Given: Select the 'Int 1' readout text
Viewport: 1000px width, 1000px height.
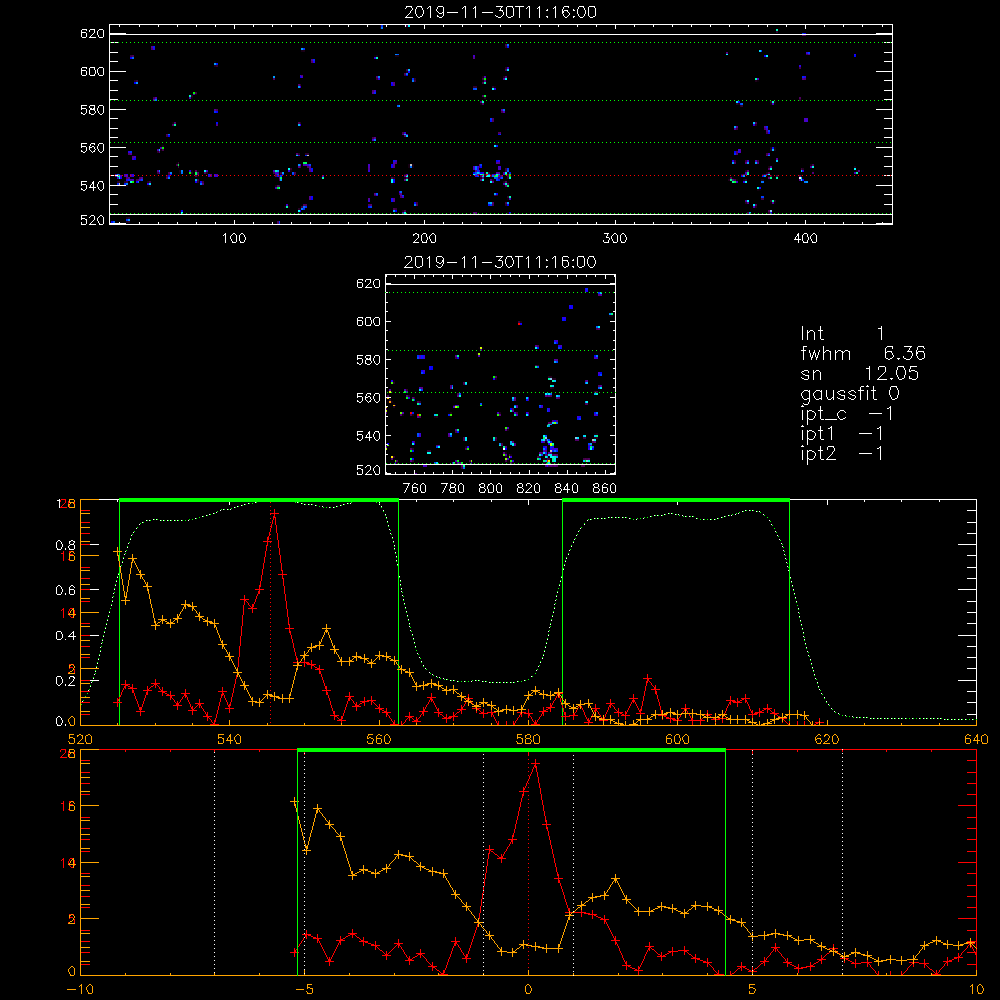Looking at the screenshot, I should [842, 334].
